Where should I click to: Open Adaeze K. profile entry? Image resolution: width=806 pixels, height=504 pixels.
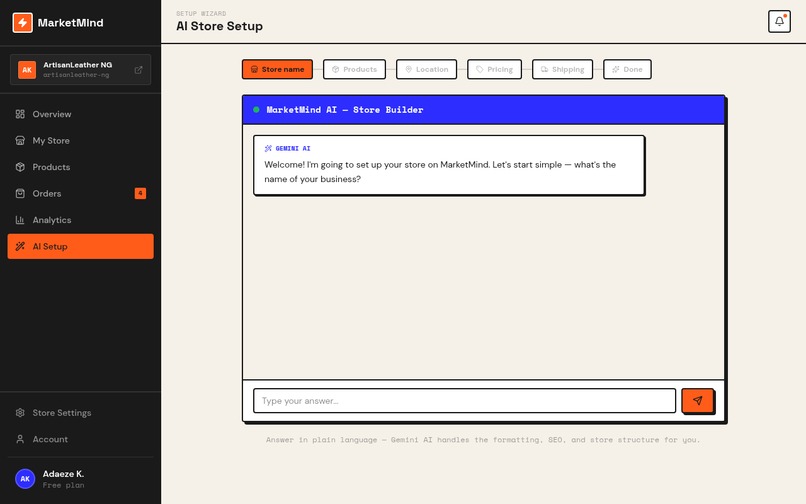[x=80, y=479]
